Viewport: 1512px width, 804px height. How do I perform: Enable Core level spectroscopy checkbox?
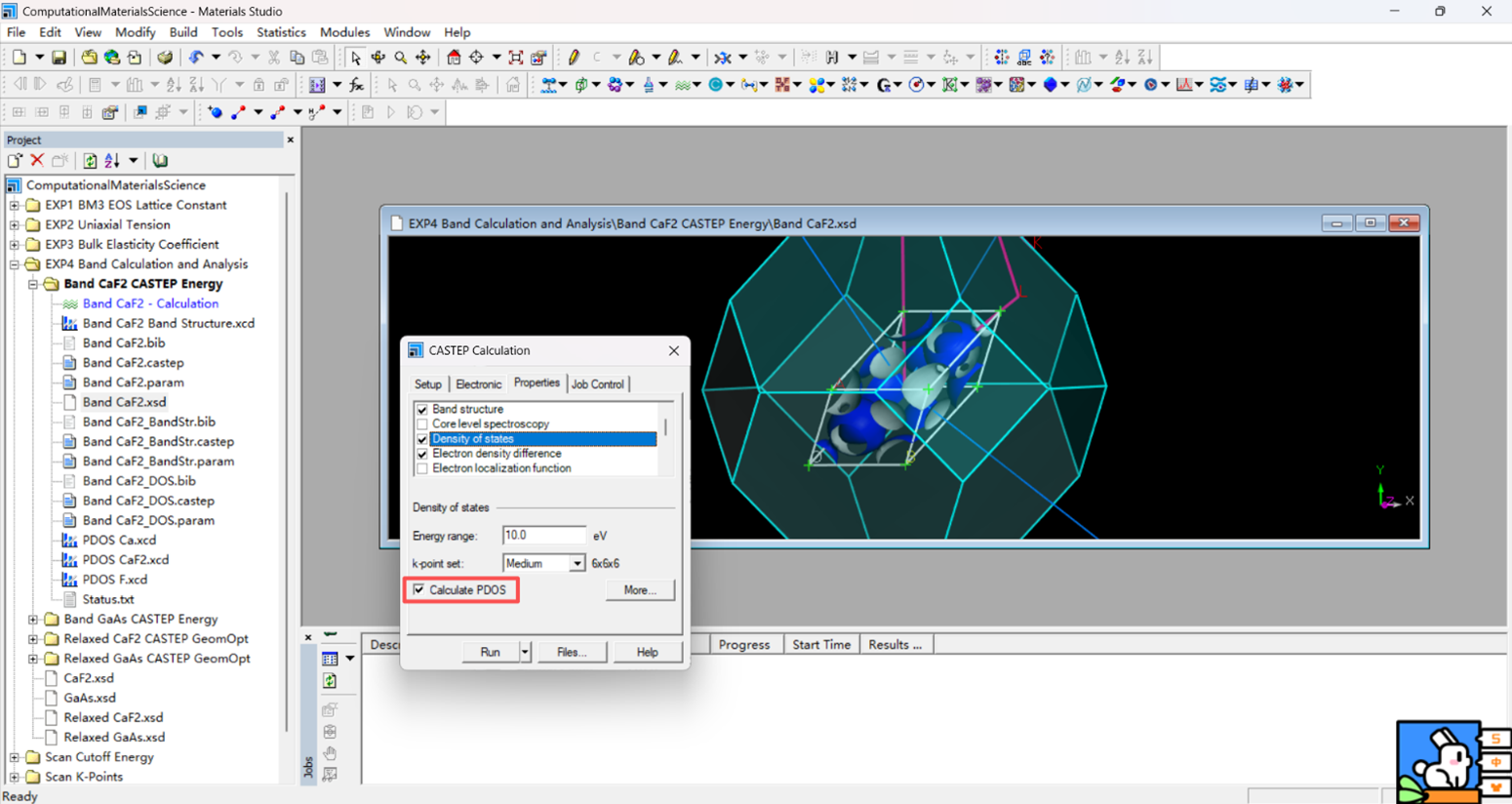pyautogui.click(x=422, y=424)
